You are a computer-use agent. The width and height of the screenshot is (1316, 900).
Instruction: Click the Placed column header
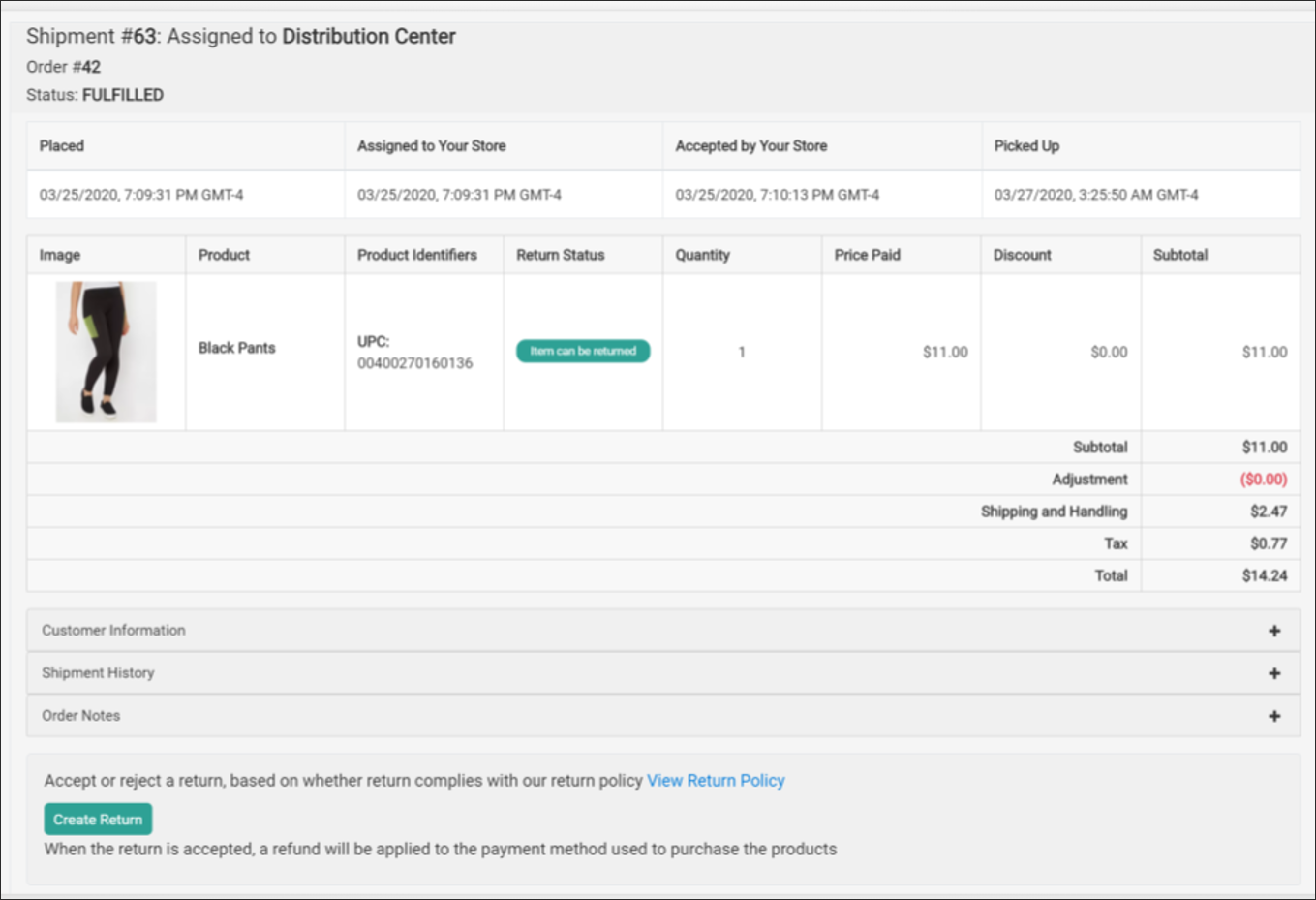point(61,145)
